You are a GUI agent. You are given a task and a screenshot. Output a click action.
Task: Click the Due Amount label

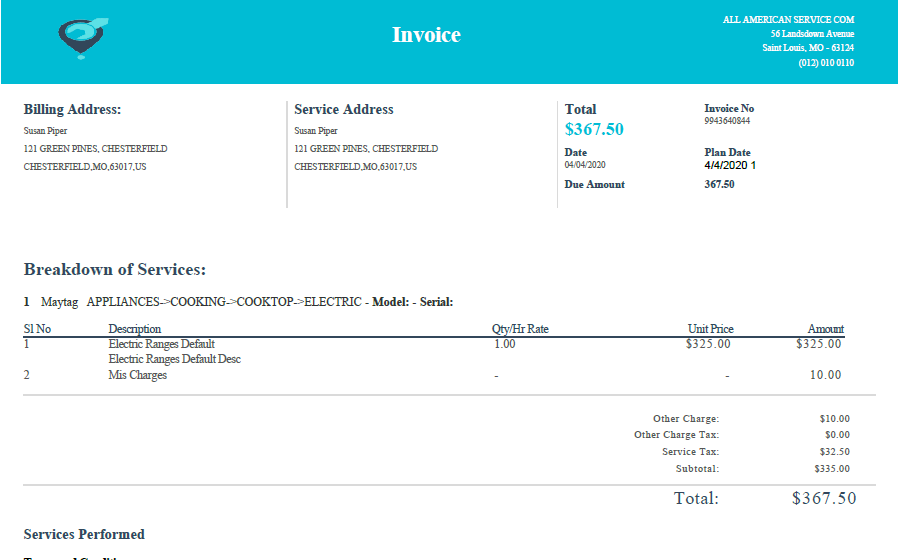[594, 184]
